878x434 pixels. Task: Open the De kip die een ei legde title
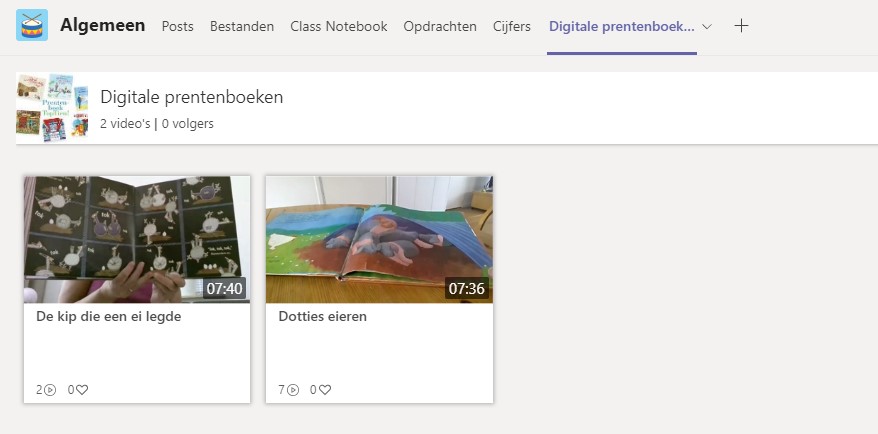pos(109,316)
